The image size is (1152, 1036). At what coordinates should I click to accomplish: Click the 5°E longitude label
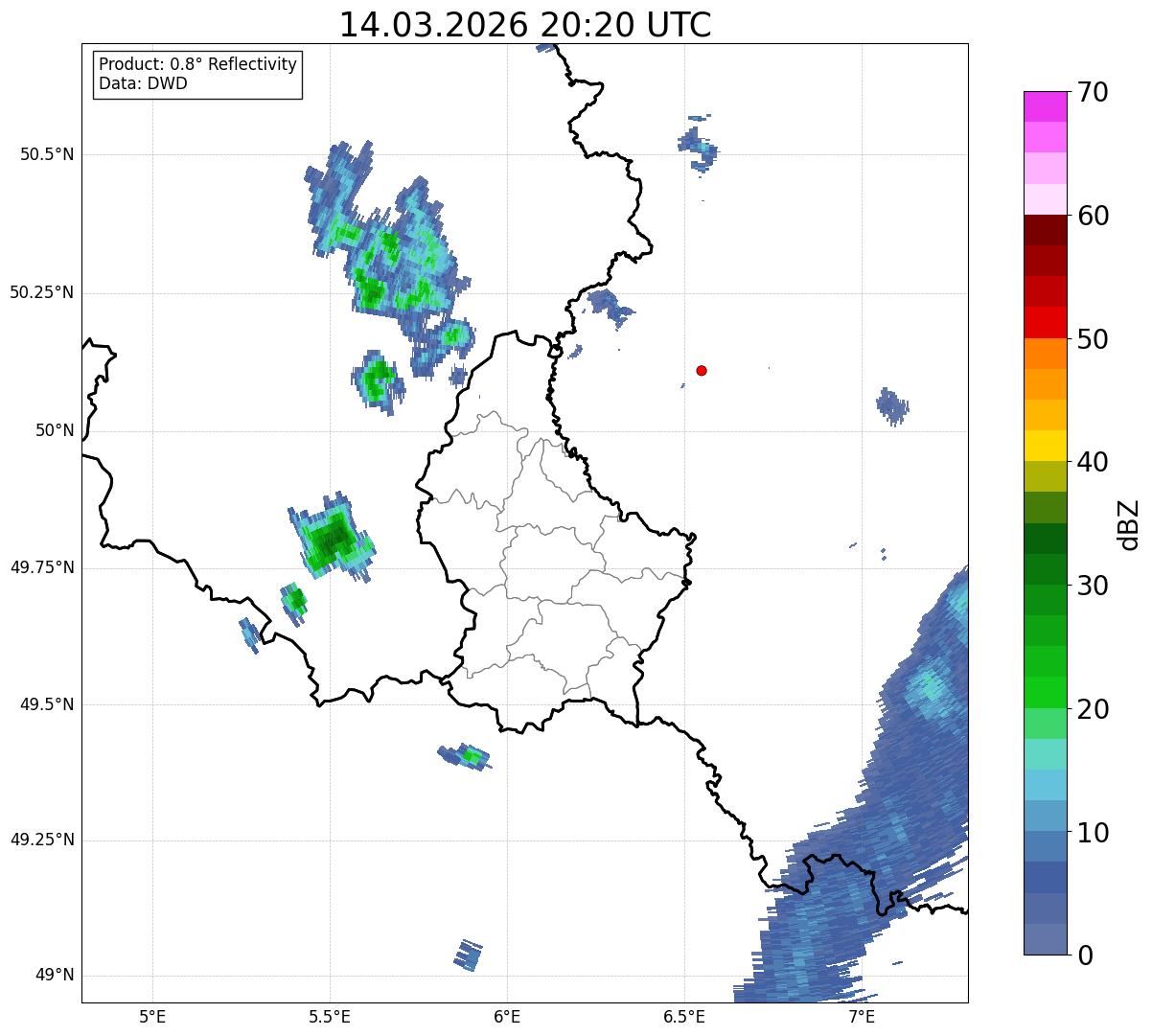tap(152, 1016)
